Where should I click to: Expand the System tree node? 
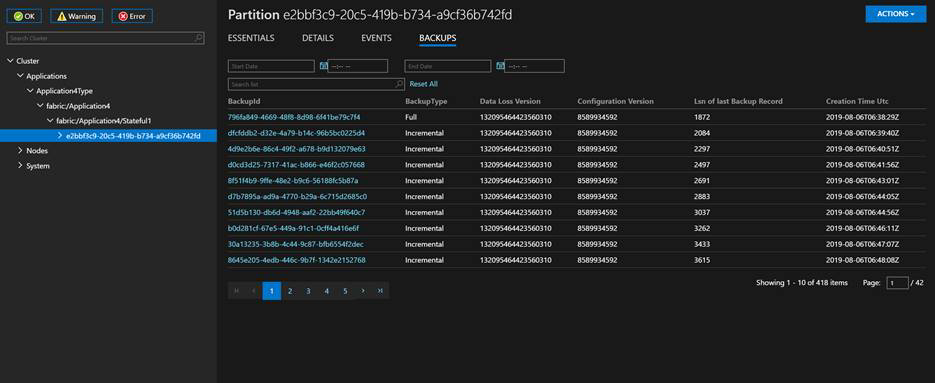coord(21,165)
